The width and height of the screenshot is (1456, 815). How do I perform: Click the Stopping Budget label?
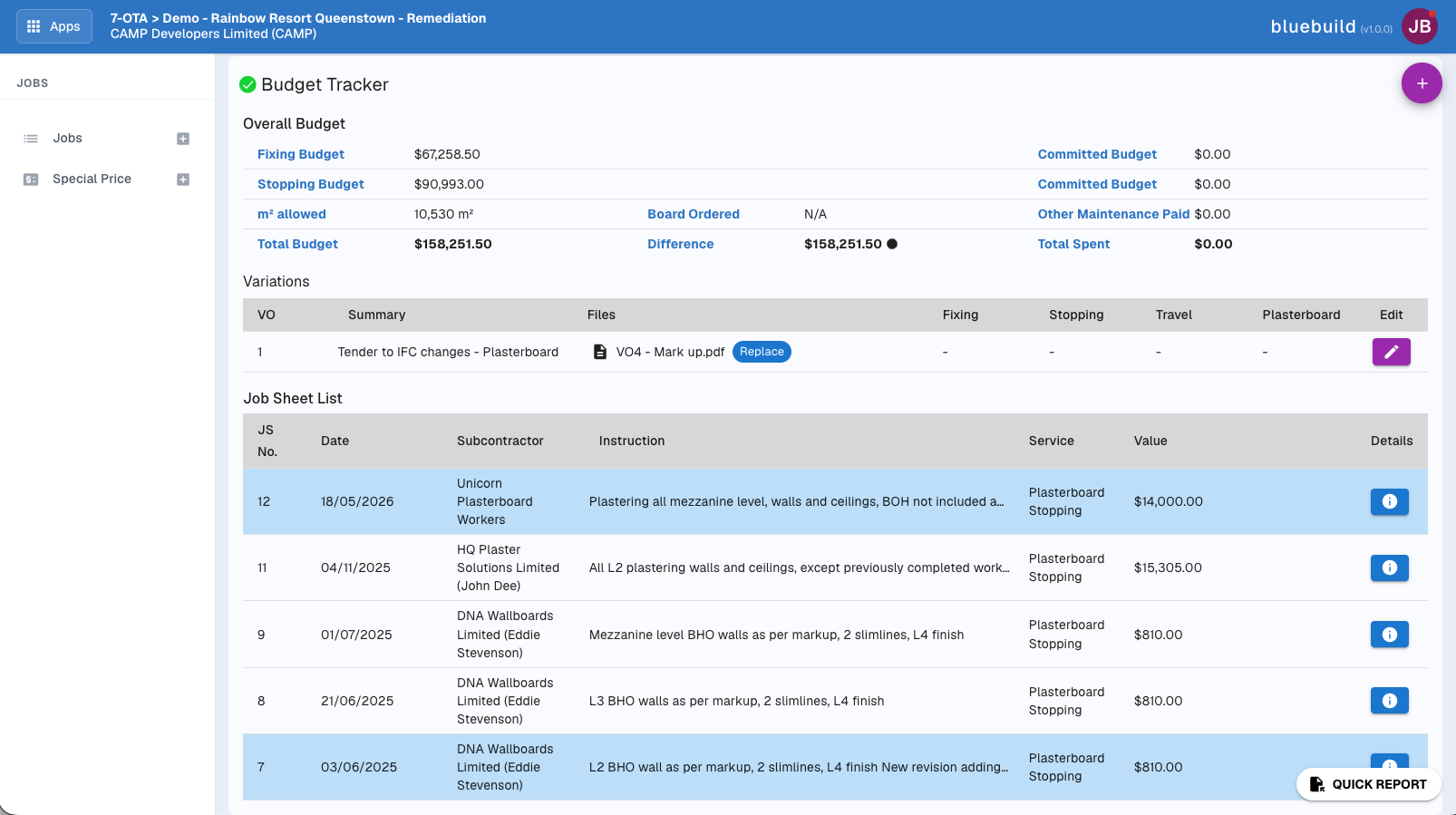(x=311, y=184)
